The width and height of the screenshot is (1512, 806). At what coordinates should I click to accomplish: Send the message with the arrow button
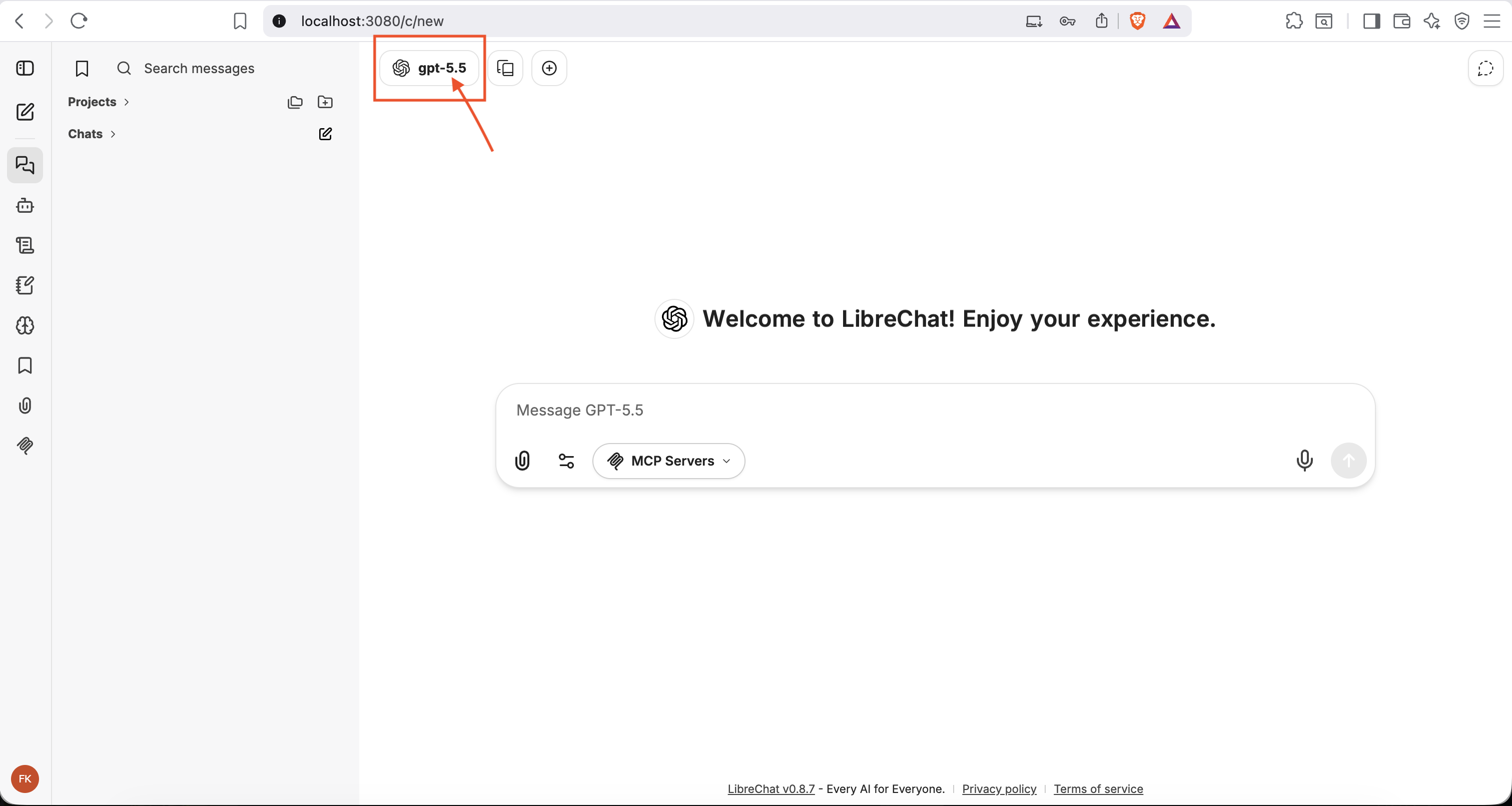tap(1348, 461)
